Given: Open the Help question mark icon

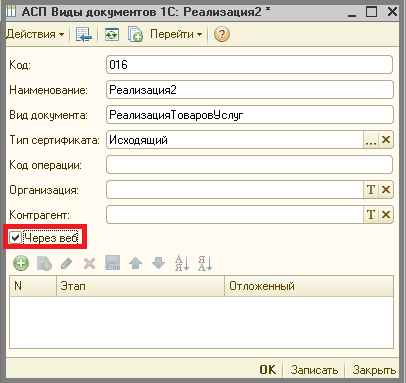Looking at the screenshot, I should coord(222,34).
